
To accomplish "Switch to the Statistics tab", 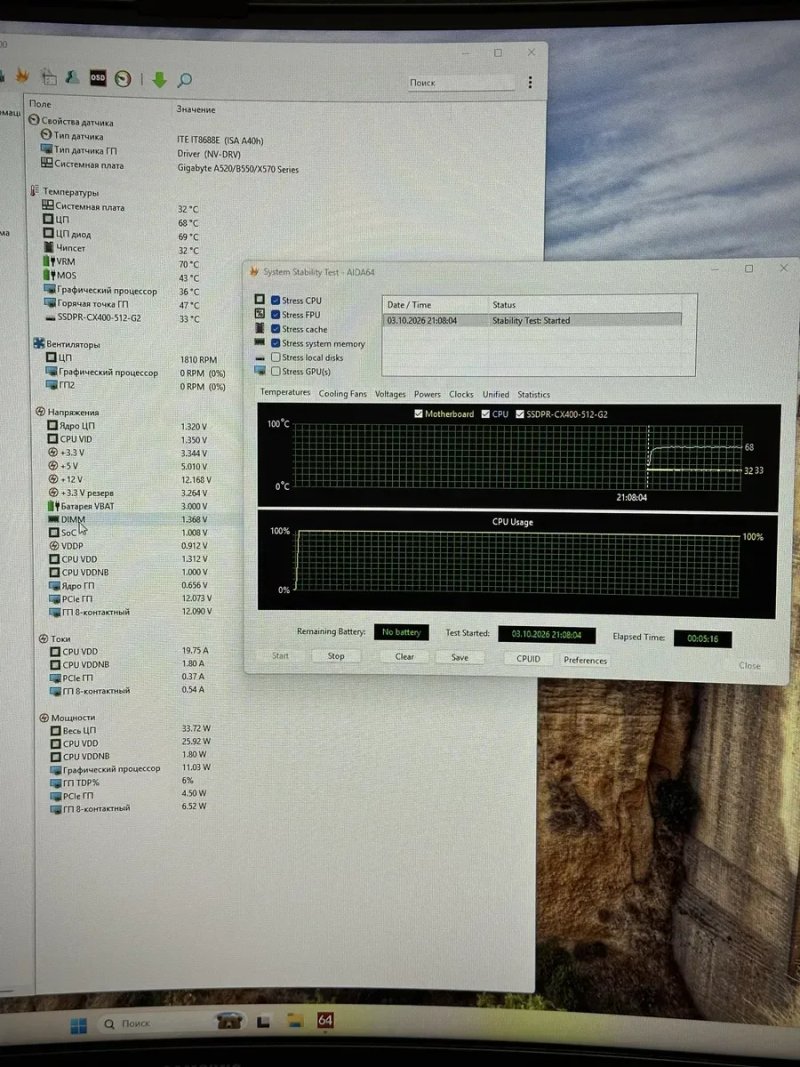I will [x=533, y=394].
